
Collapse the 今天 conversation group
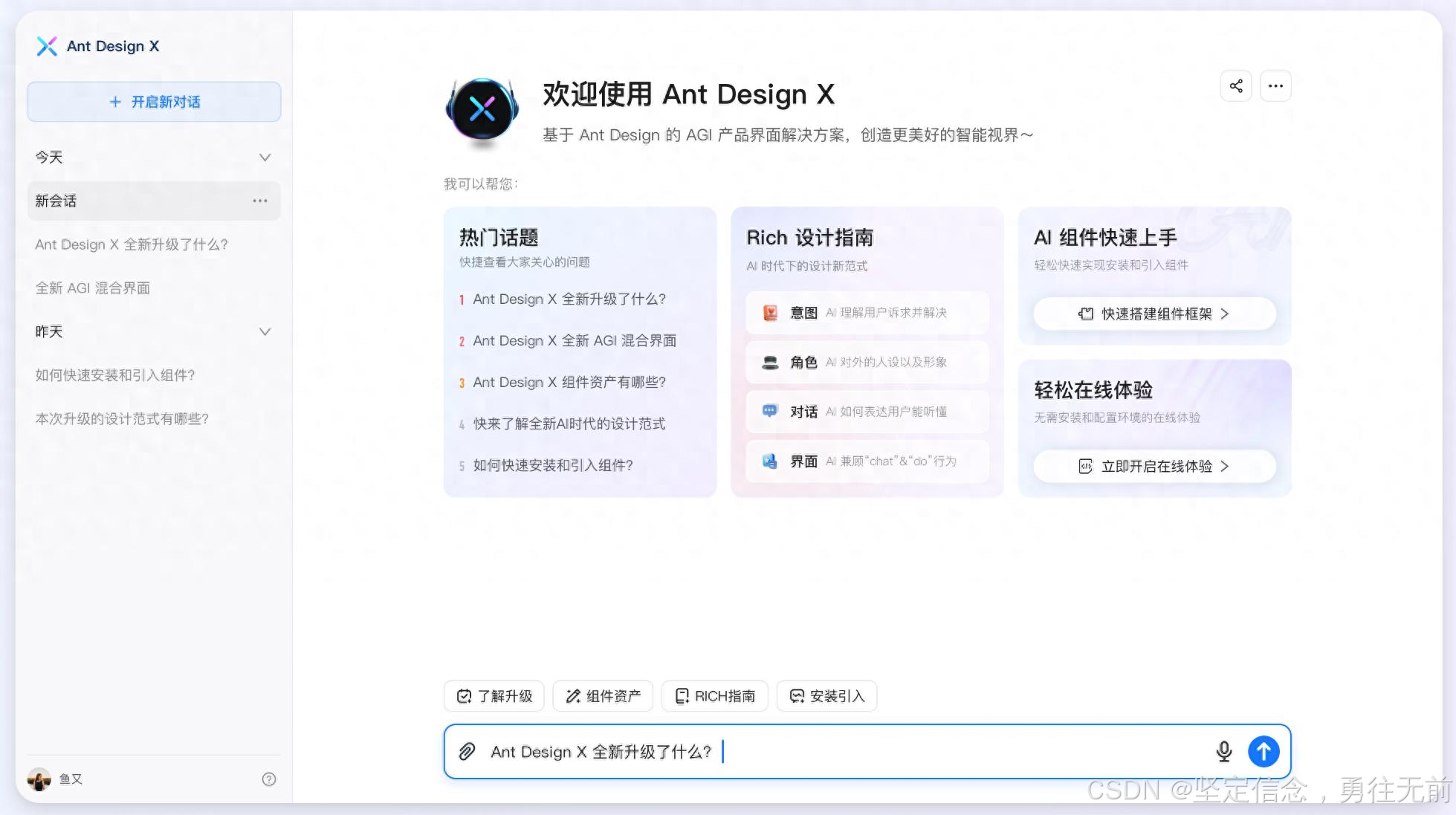265,158
